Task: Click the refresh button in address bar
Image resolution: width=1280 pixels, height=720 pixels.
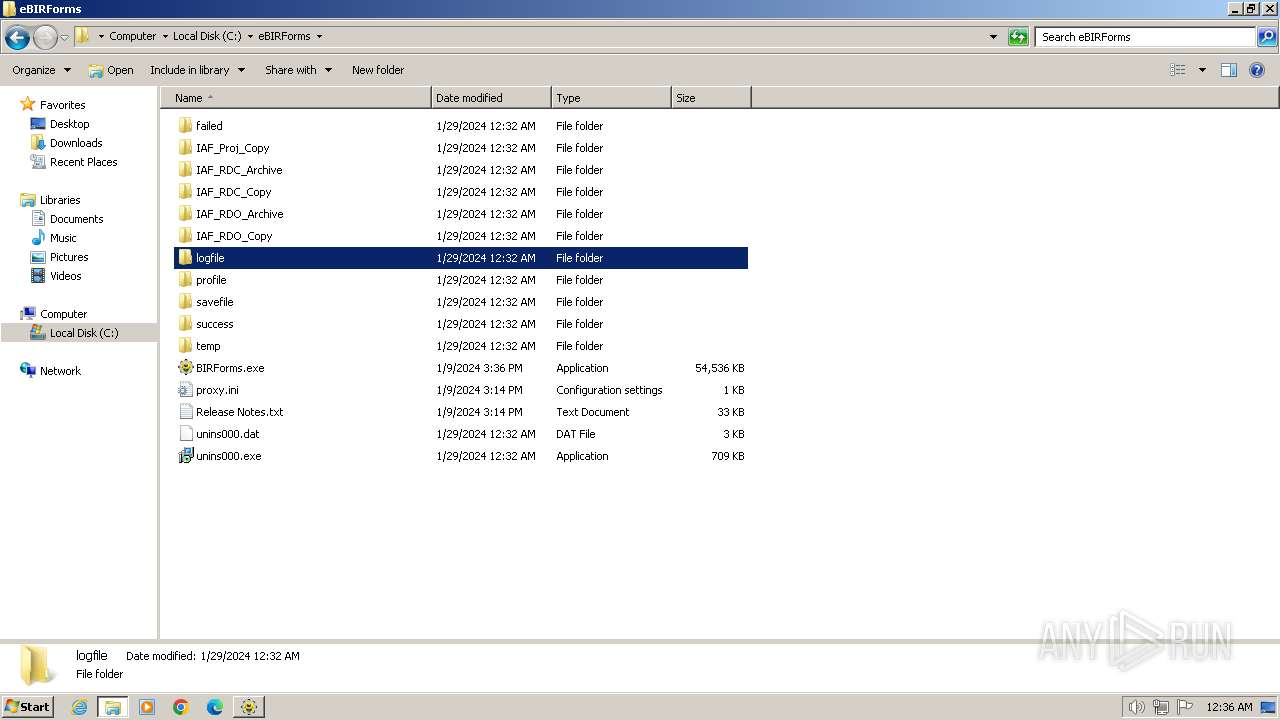Action: (x=1018, y=37)
